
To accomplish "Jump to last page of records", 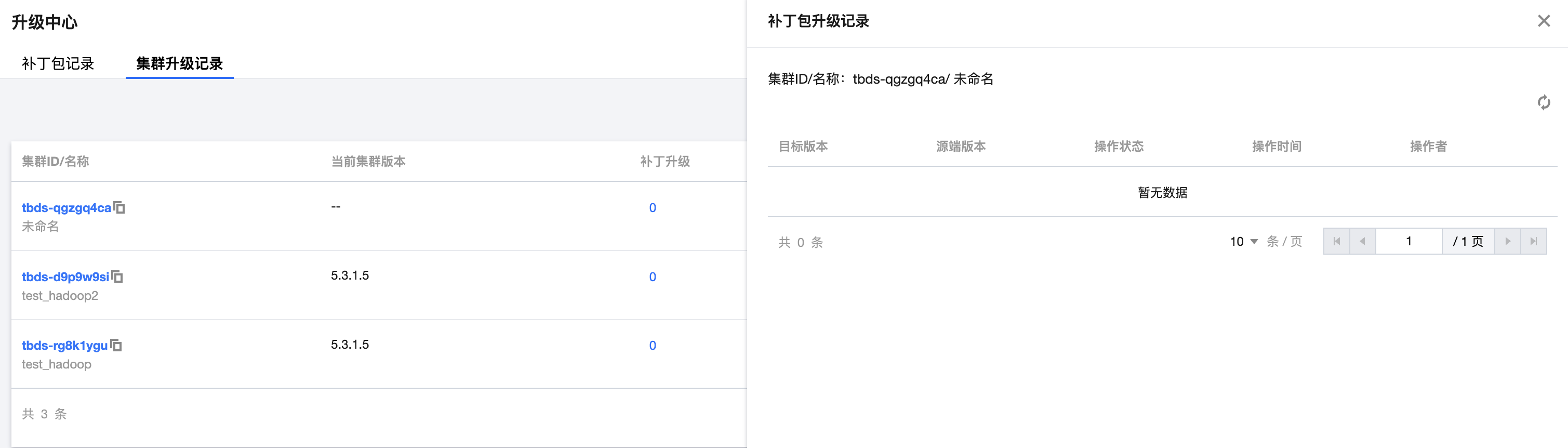I will tap(1533, 242).
